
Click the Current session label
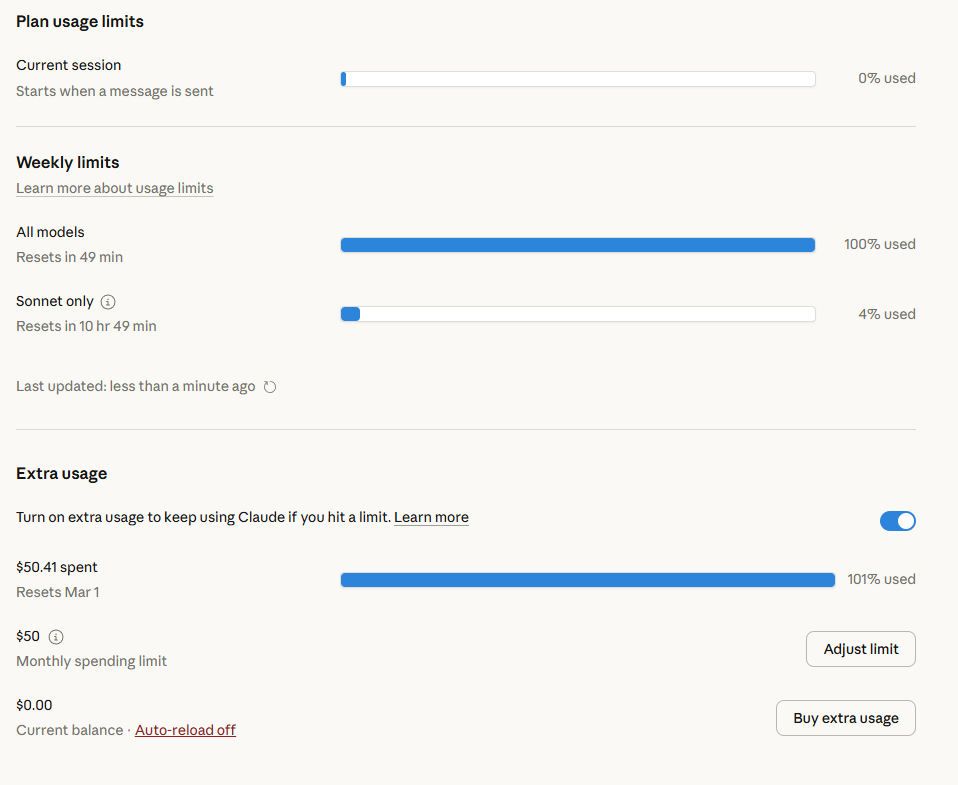pos(68,65)
